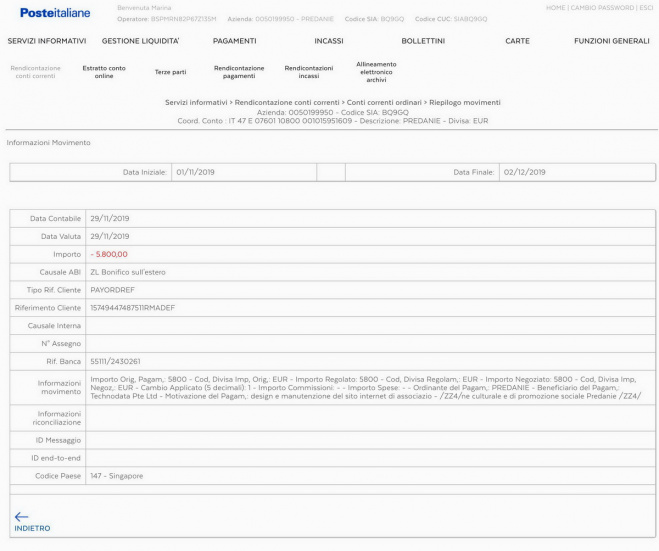Click the Poste Italiane logo
This screenshot has width=659, height=551.
54,12
